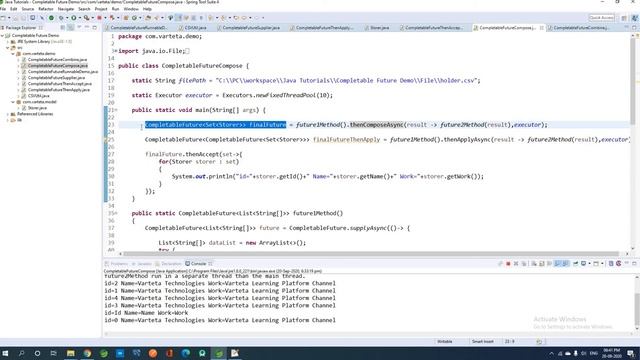Click the External Tools toolbar icon

point(87,18)
